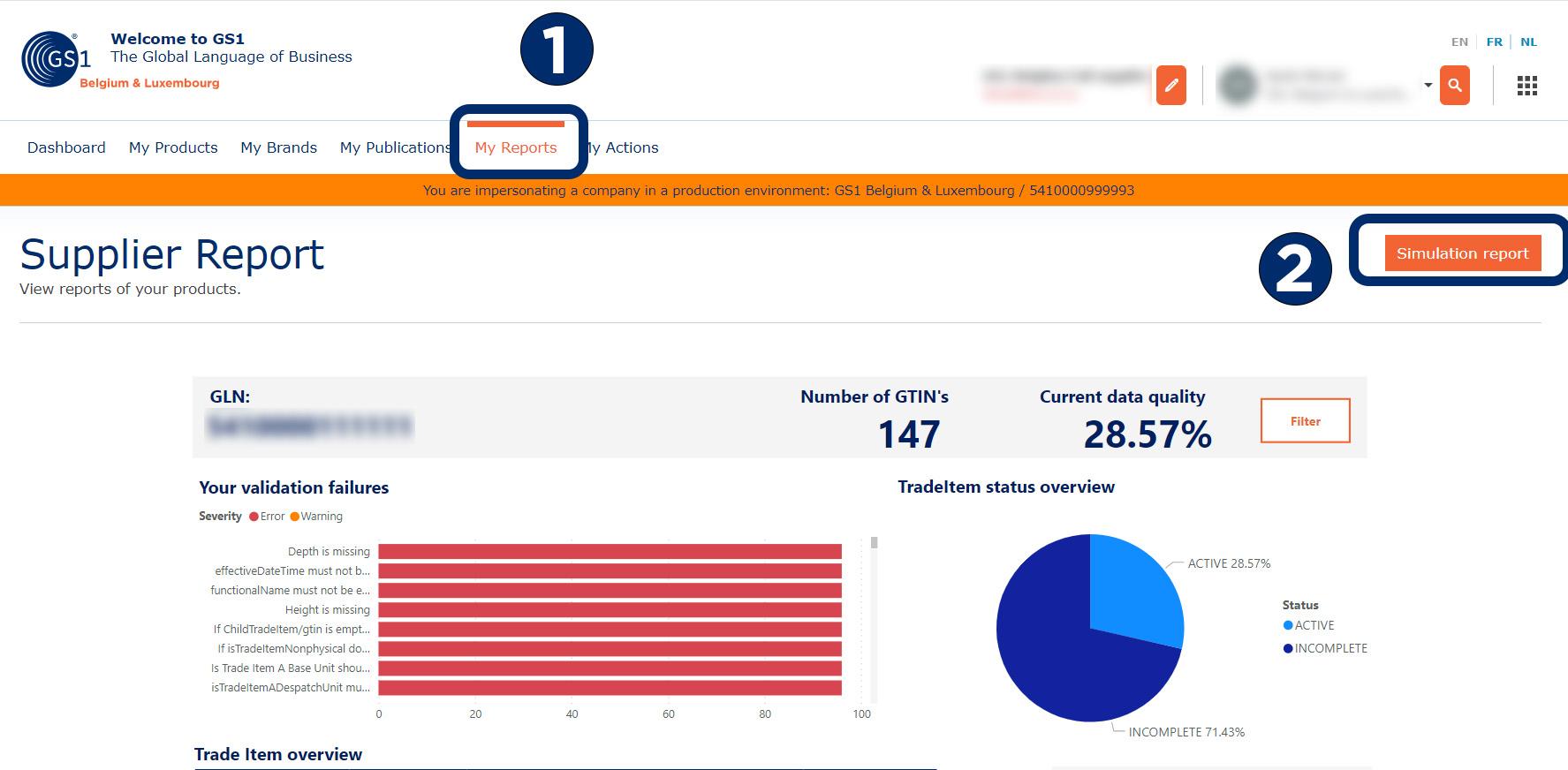This screenshot has width=1568, height=770.
Task: Switch language to NL
Action: [x=1528, y=42]
